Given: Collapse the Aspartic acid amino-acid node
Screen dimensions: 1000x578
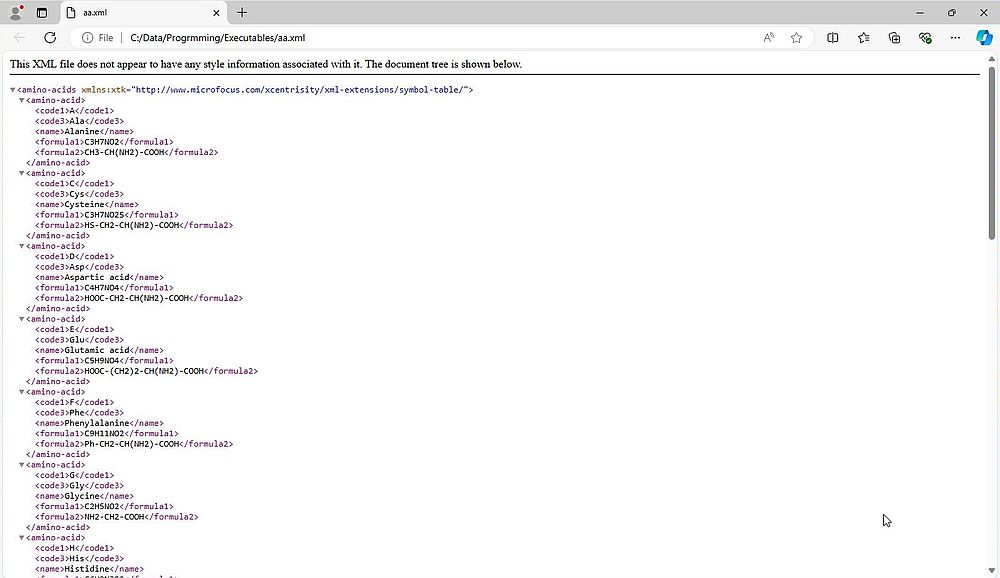Looking at the screenshot, I should (22, 246).
